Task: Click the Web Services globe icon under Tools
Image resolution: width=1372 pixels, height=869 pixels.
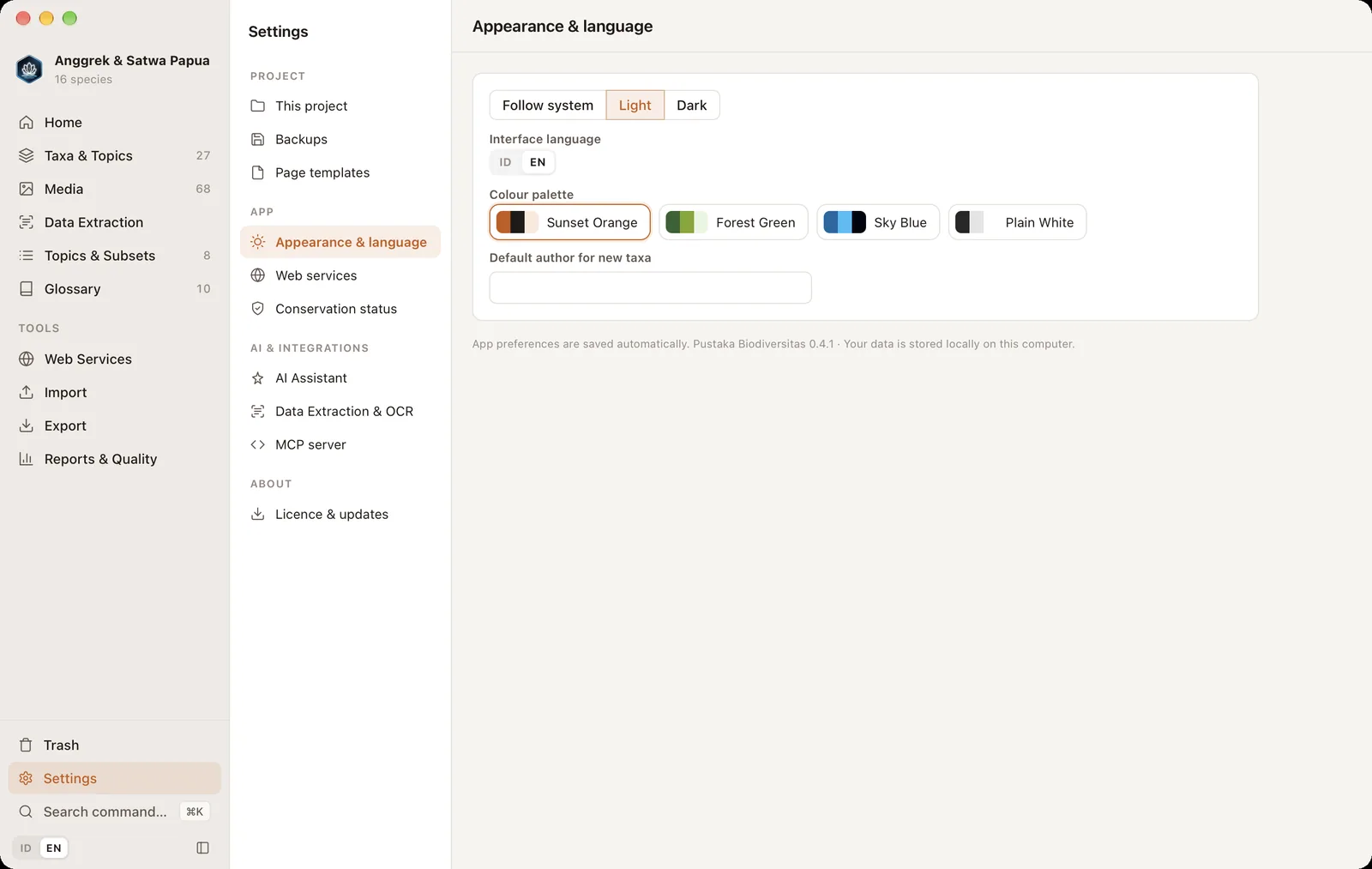Action: [27, 359]
